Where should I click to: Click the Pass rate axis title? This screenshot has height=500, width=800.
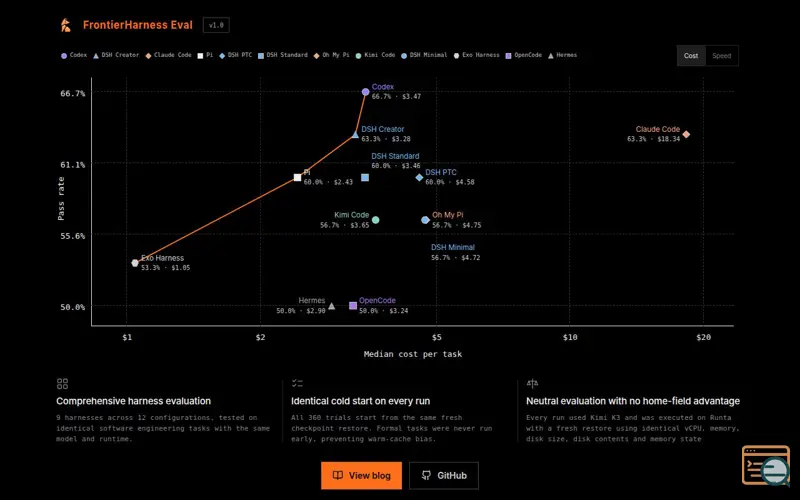[61, 198]
